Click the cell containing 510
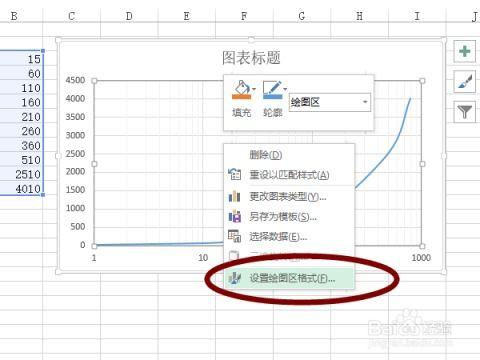Image resolution: width=480 pixels, height=360 pixels. click(21, 160)
